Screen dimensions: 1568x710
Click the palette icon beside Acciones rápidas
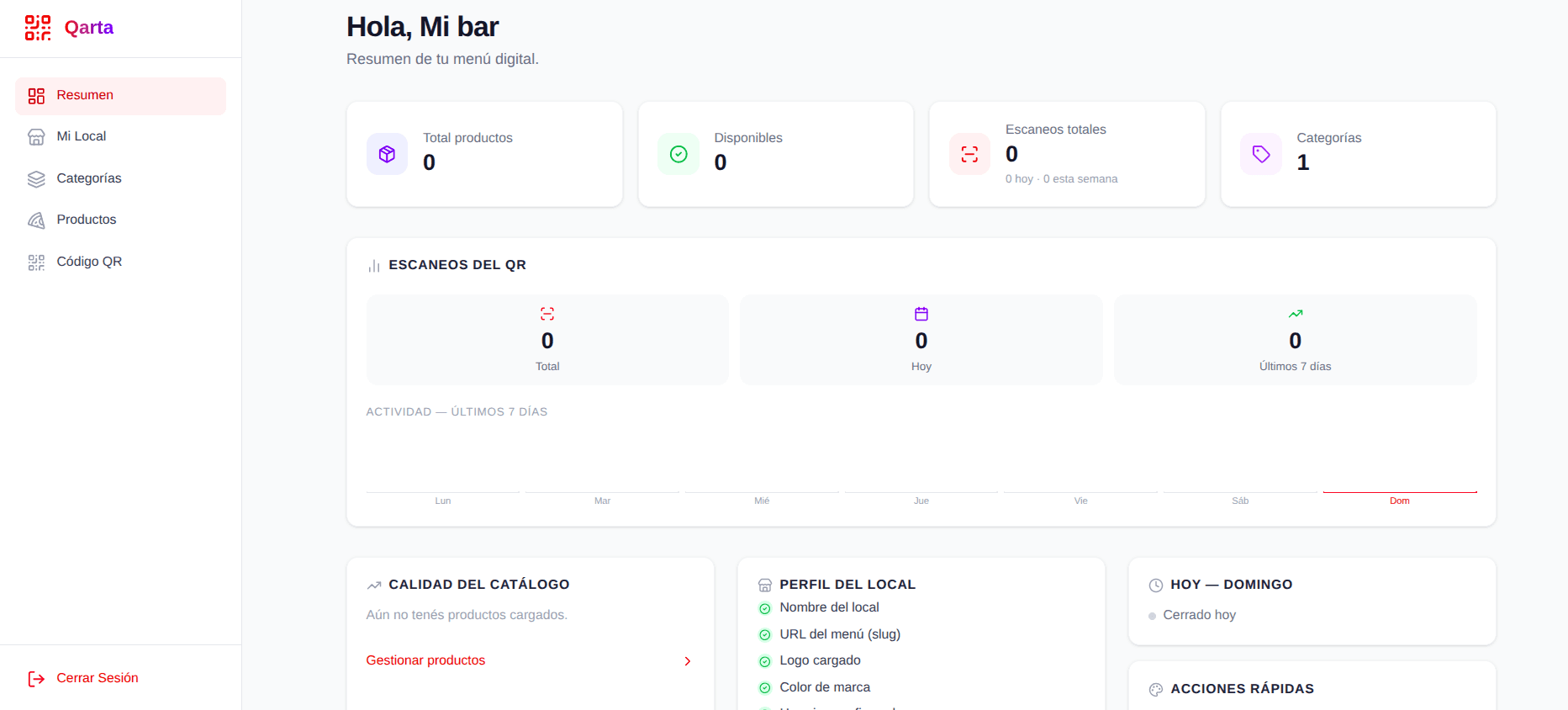pos(1156,690)
